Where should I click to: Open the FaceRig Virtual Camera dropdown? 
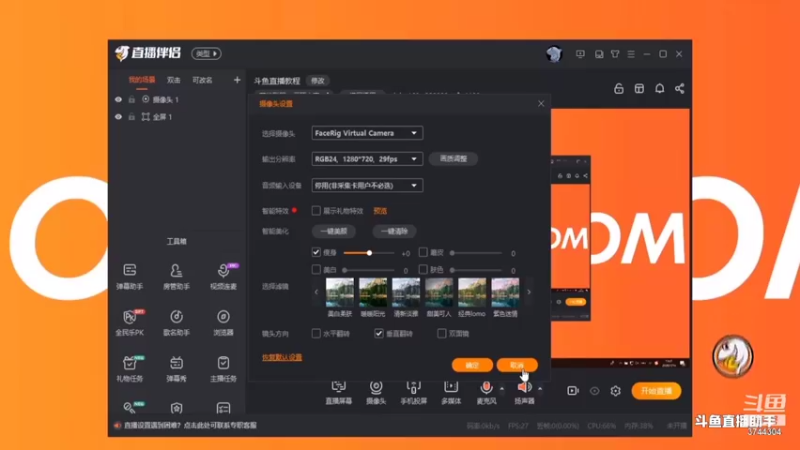(367, 133)
